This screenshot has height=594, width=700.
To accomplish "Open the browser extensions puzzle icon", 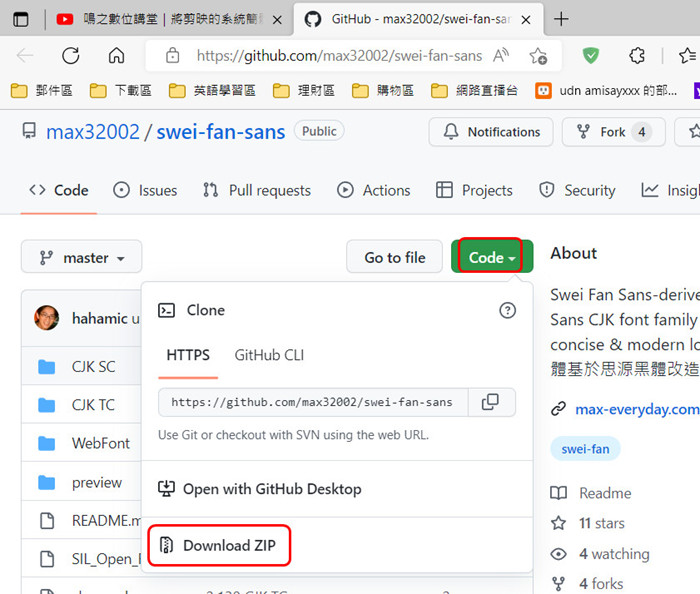I will (x=637, y=55).
